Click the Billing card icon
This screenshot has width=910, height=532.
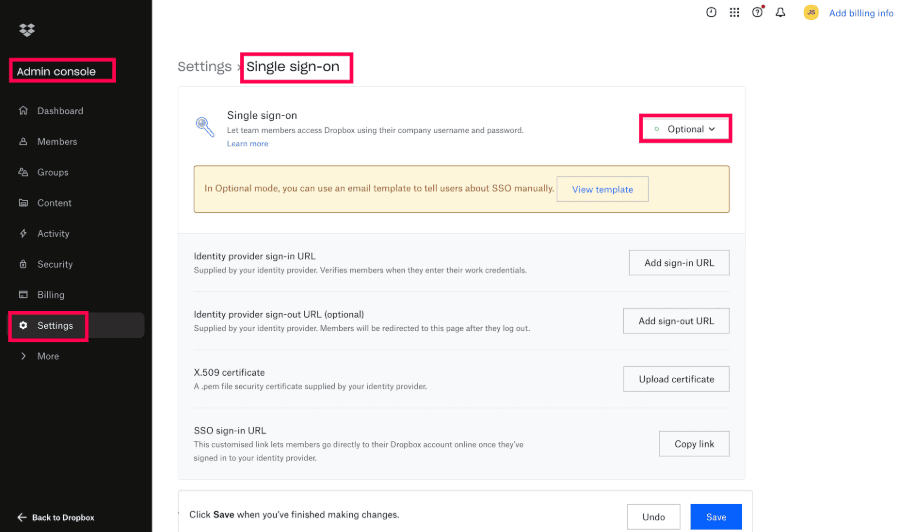click(23, 295)
